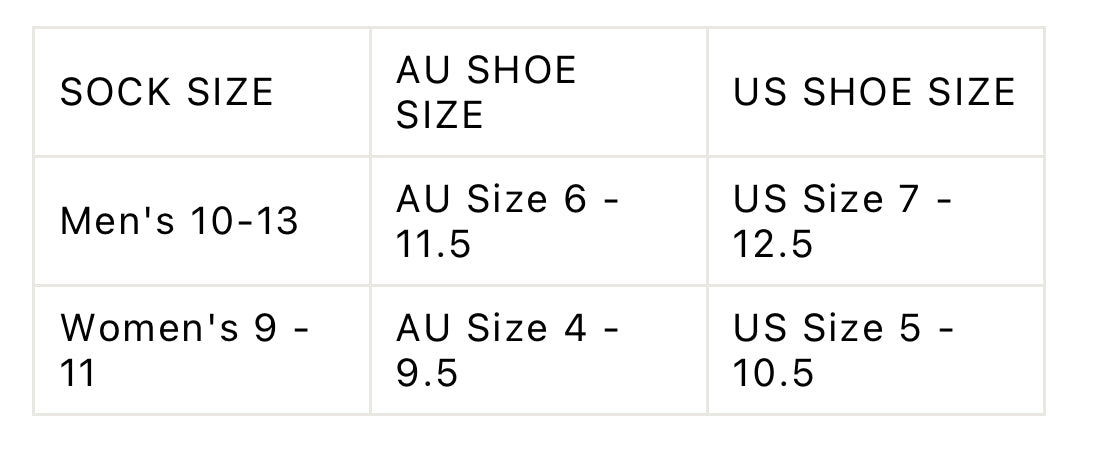Click "SHOE" in the US header cell
Screen dimensions: 1101x459
tap(856, 92)
